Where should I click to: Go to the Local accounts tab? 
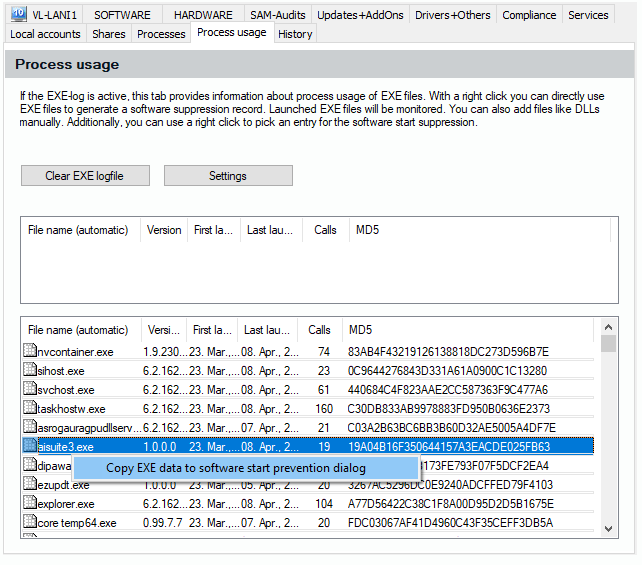click(x=45, y=34)
